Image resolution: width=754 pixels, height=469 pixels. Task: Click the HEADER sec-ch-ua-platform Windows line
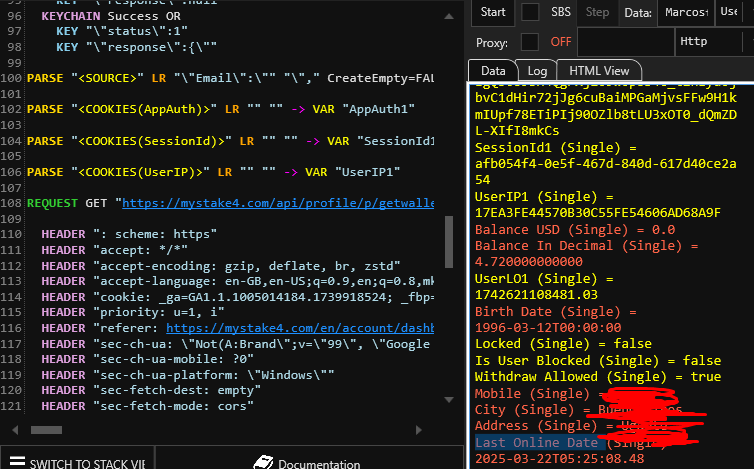point(188,375)
